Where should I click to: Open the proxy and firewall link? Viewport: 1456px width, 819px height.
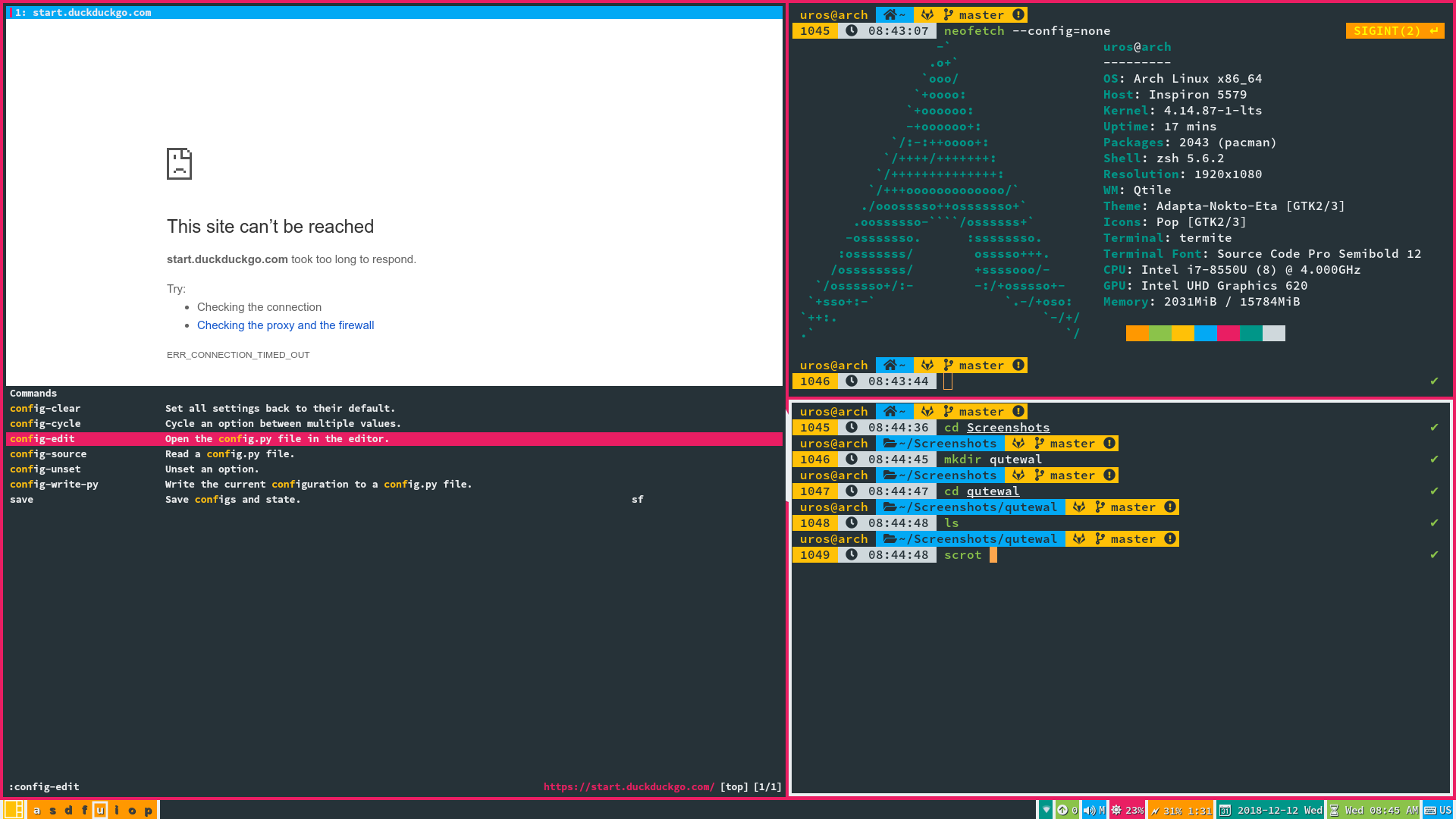[285, 325]
